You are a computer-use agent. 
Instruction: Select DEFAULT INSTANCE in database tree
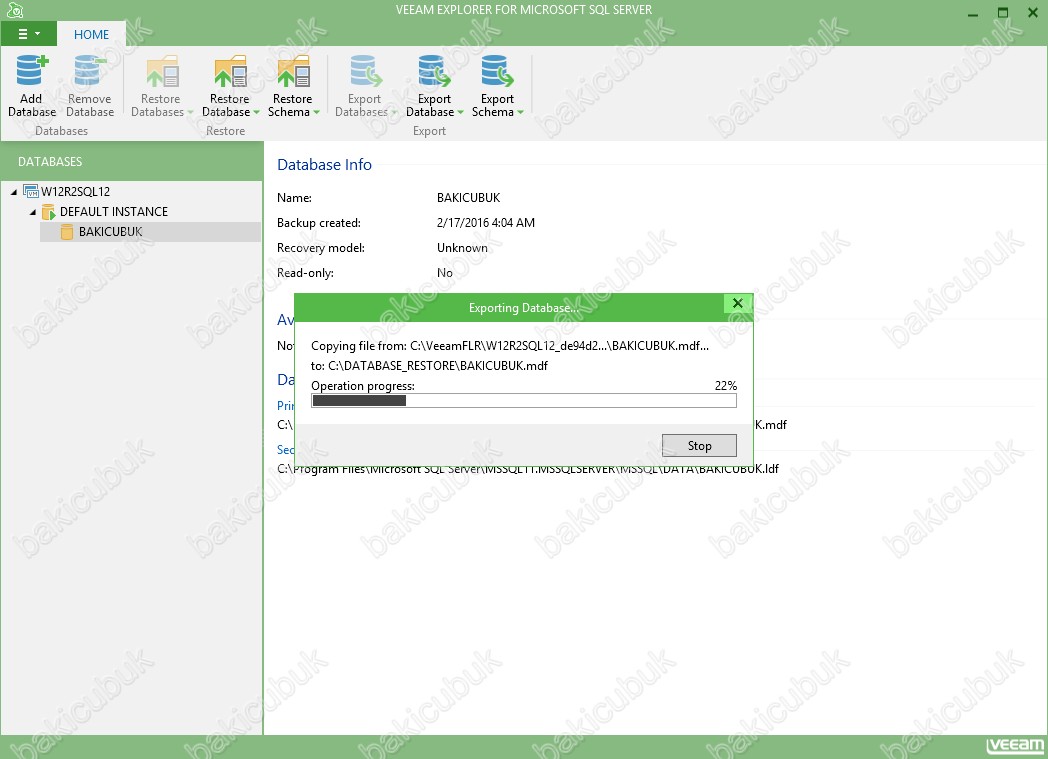[114, 212]
